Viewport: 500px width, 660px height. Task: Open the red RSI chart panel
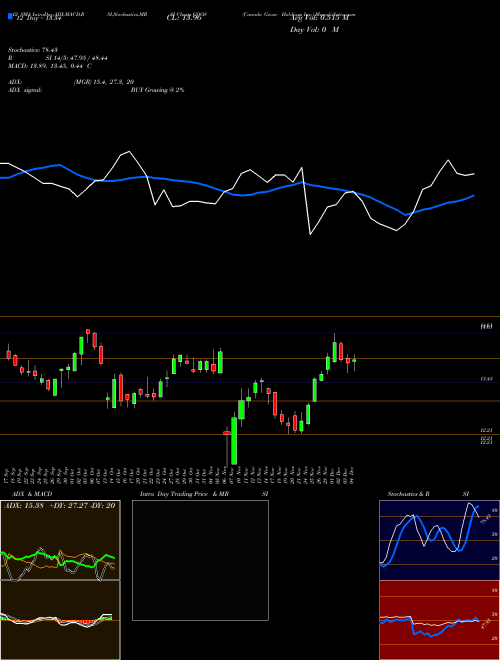pyautogui.click(x=439, y=620)
